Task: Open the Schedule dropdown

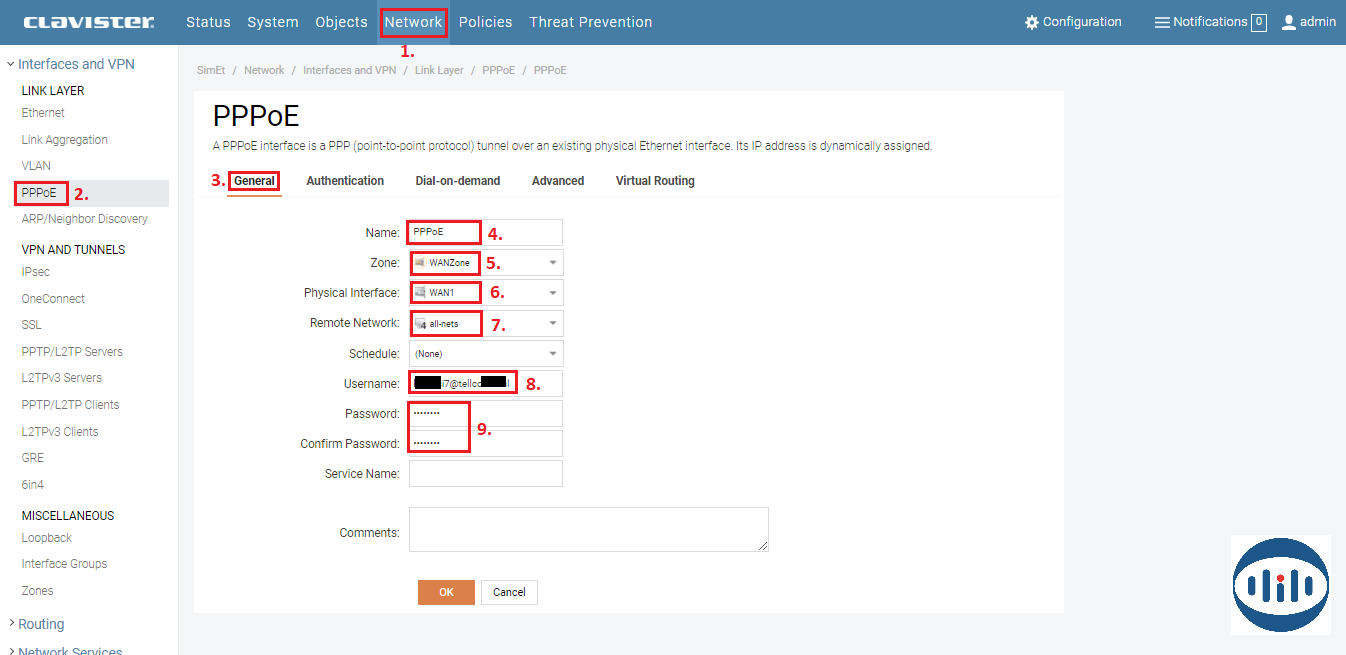Action: click(x=553, y=353)
